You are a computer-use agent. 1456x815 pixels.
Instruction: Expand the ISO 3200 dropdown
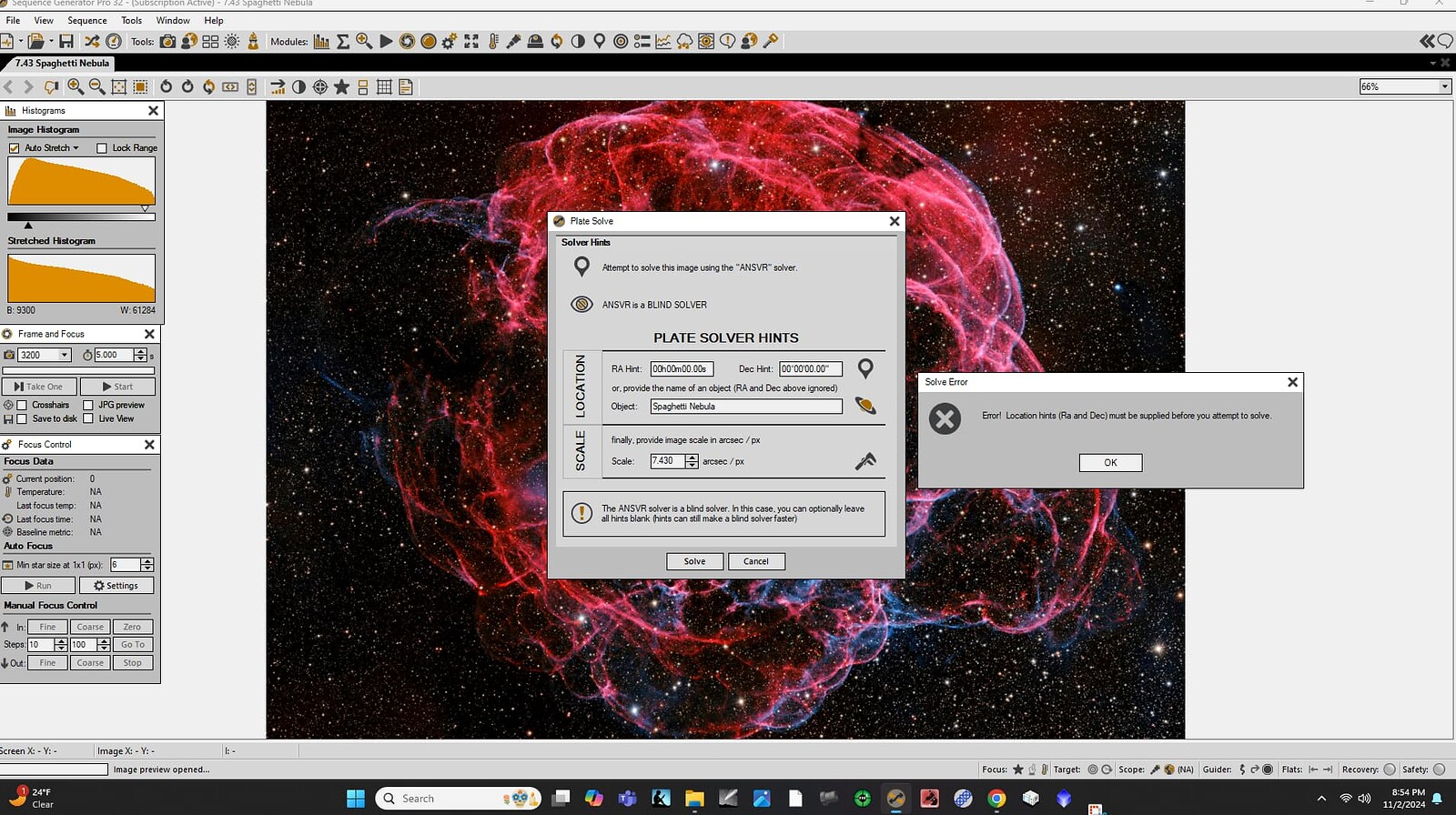pos(65,355)
